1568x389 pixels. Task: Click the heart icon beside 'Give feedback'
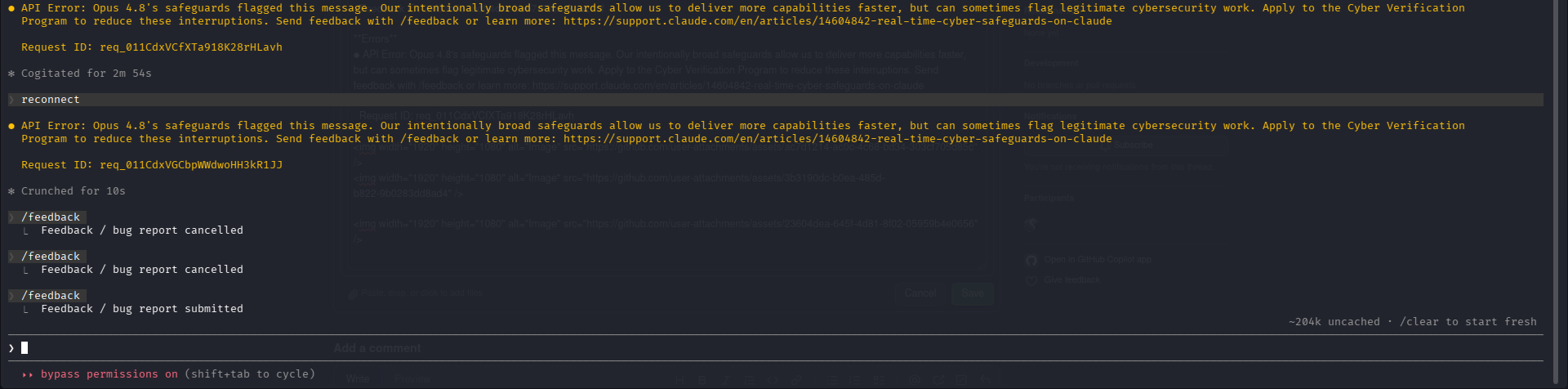[x=1031, y=280]
